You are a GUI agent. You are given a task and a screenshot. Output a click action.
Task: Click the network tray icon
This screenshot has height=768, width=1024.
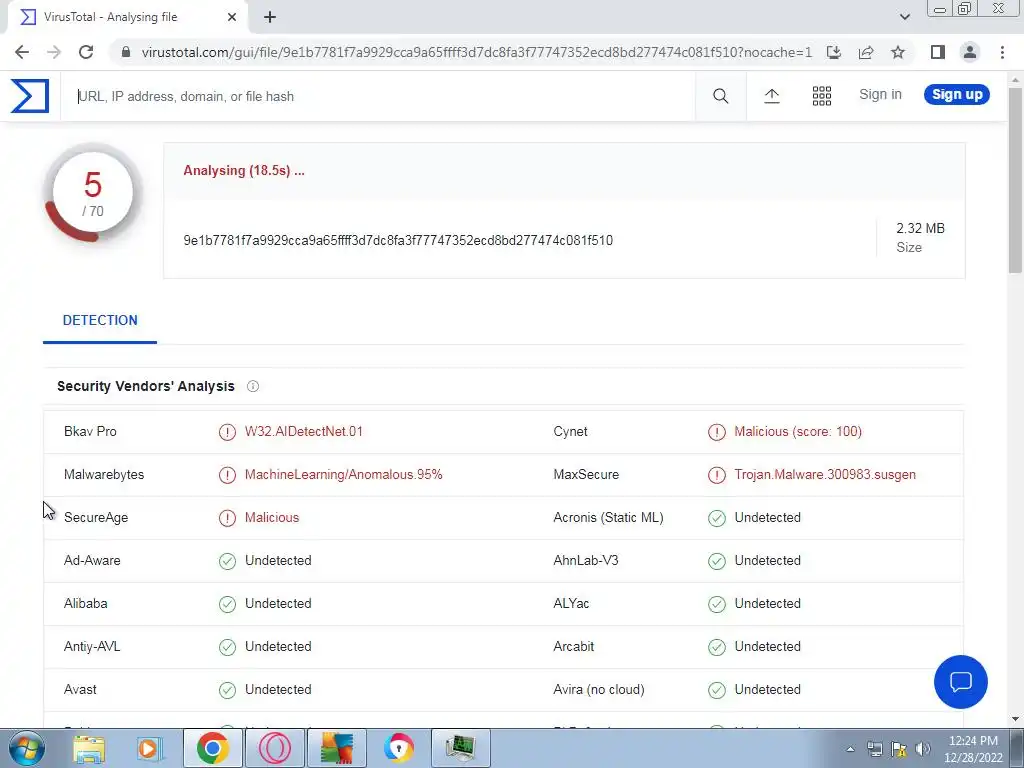click(874, 749)
